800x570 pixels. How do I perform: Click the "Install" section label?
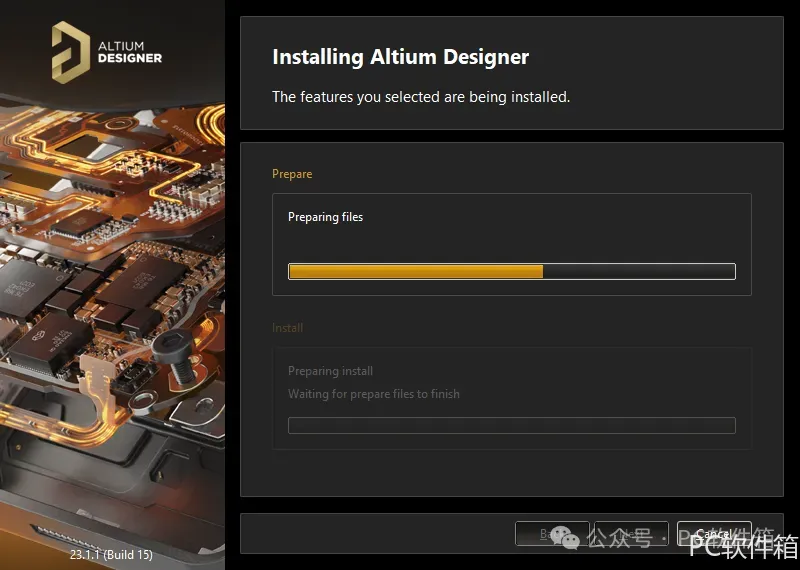[287, 328]
